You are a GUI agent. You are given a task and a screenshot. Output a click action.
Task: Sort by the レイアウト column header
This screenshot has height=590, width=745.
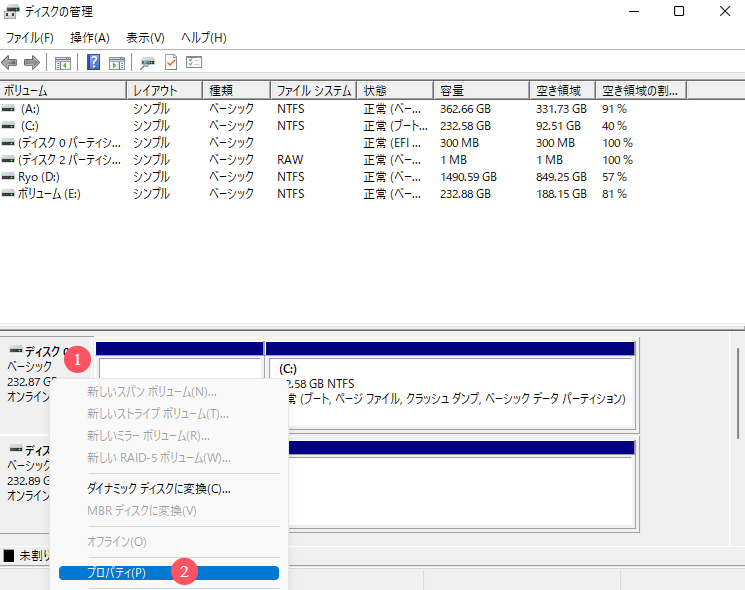(165, 90)
